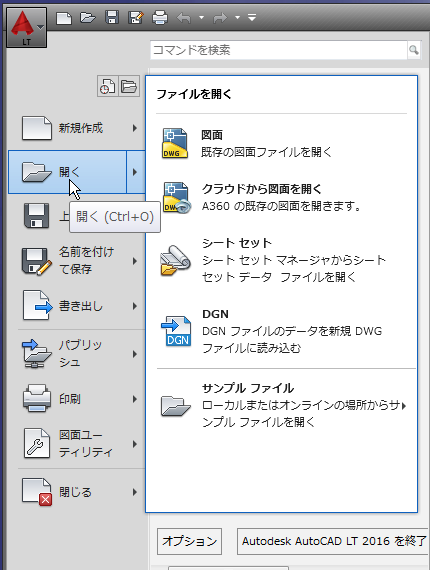
Task: Expand the 開く submenu arrow
Action: (135, 172)
